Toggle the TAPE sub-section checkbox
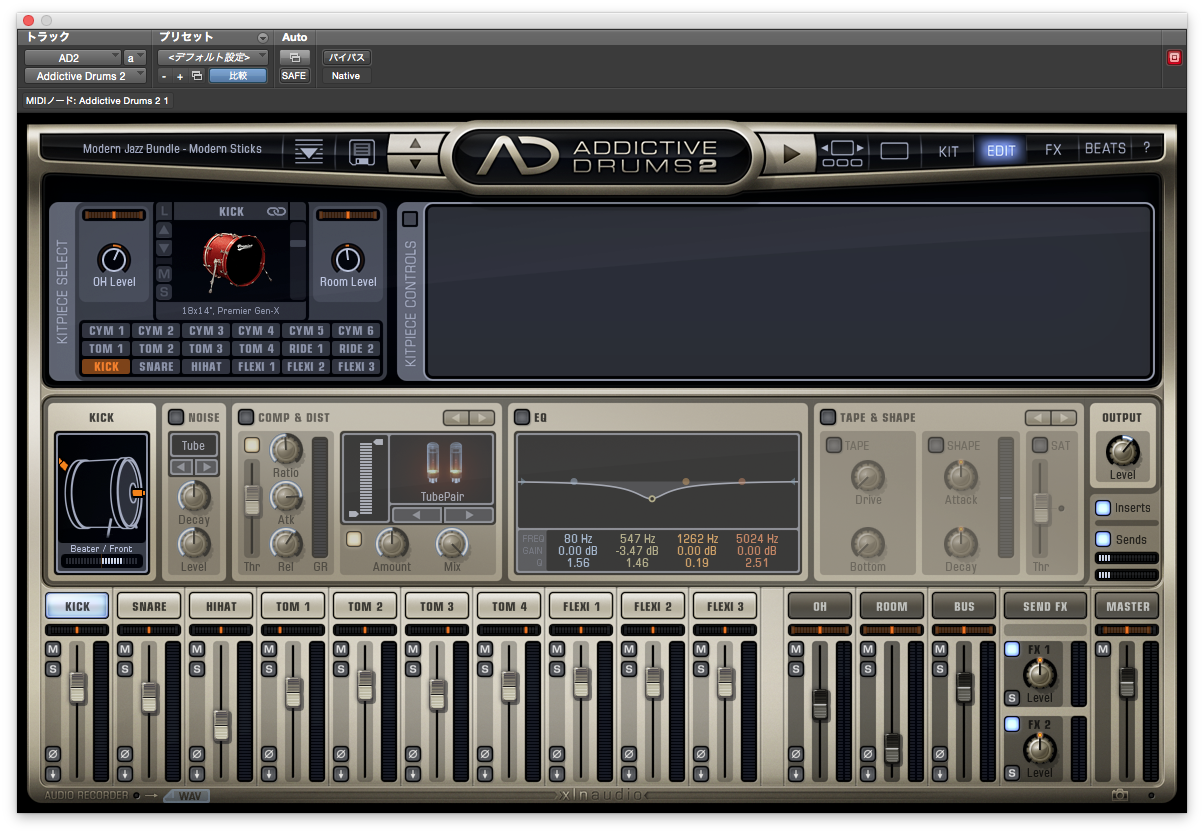 coord(833,445)
